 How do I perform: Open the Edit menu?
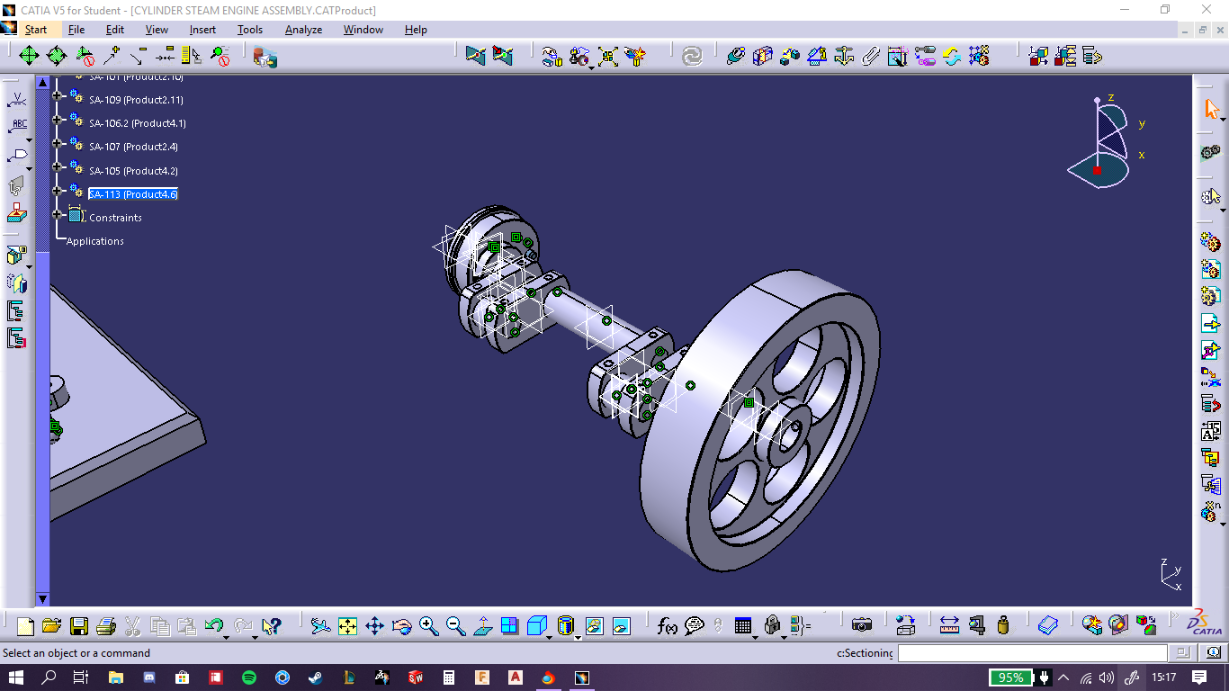115,29
